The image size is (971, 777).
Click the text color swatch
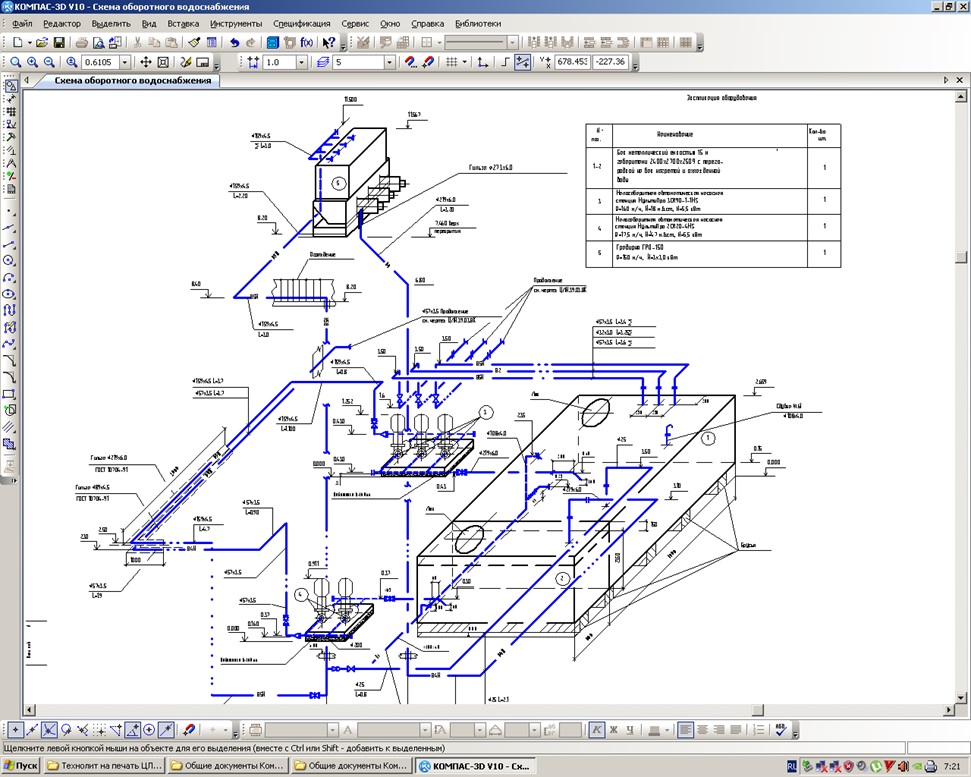point(653,730)
